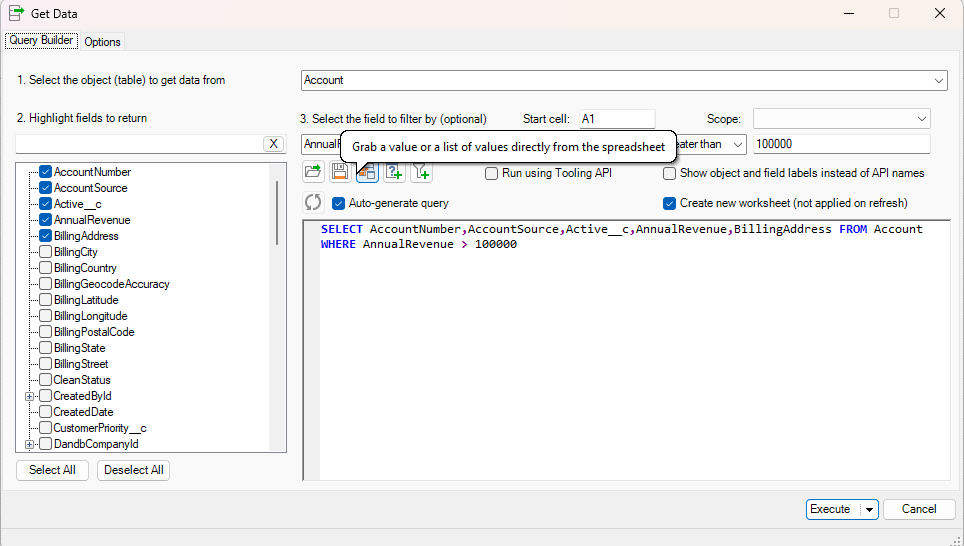This screenshot has width=964, height=546.
Task: Click the Cancel button
Action: coord(918,509)
